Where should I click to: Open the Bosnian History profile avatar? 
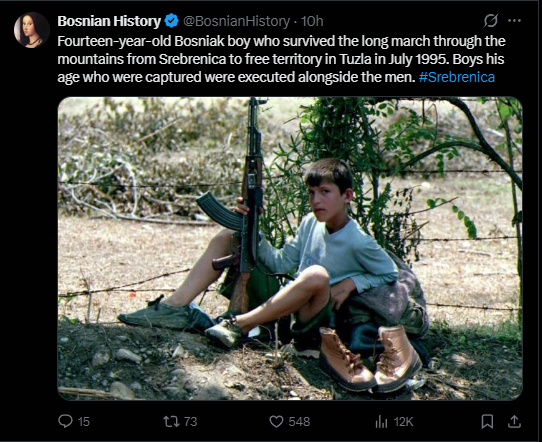pos(31,30)
